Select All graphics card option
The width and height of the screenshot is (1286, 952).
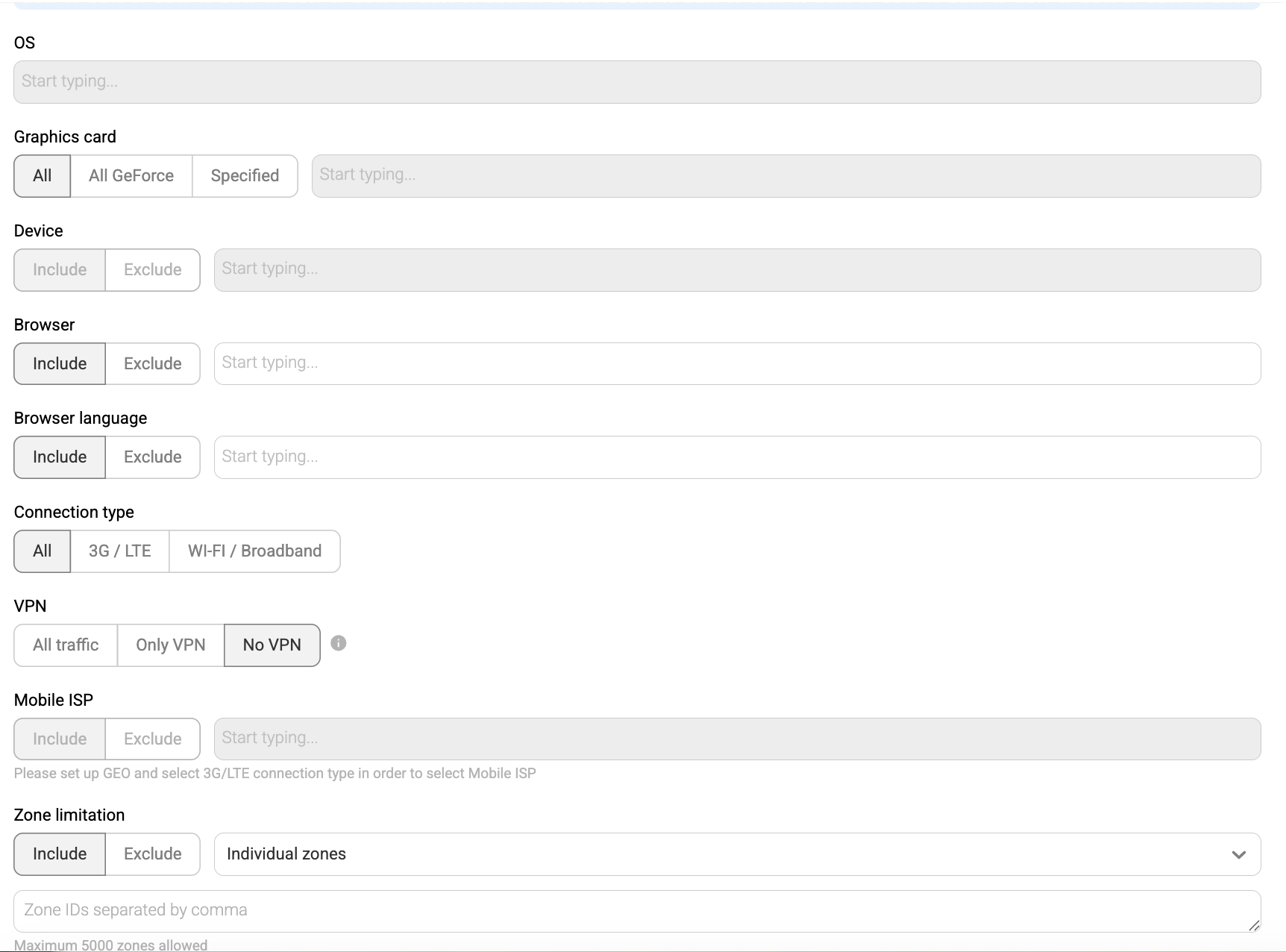pyautogui.click(x=41, y=176)
